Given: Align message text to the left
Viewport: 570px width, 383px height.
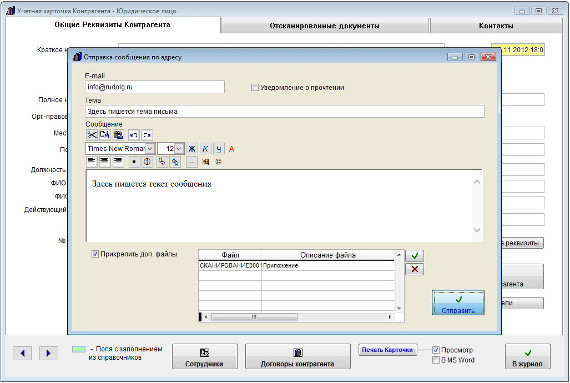Looking at the screenshot, I should click(x=92, y=162).
